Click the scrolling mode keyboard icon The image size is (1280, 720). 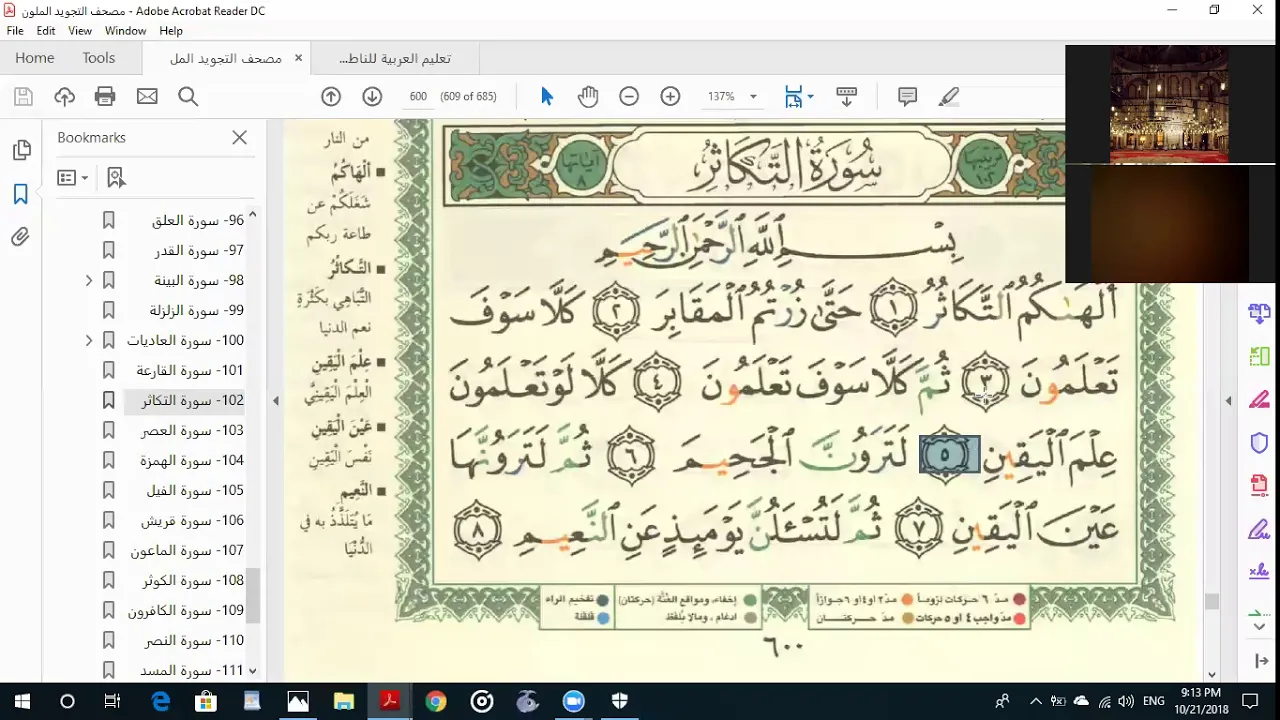coord(847,96)
